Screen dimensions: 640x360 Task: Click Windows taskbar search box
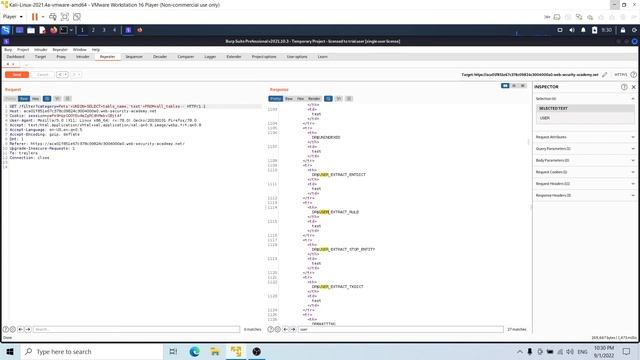click(91, 351)
